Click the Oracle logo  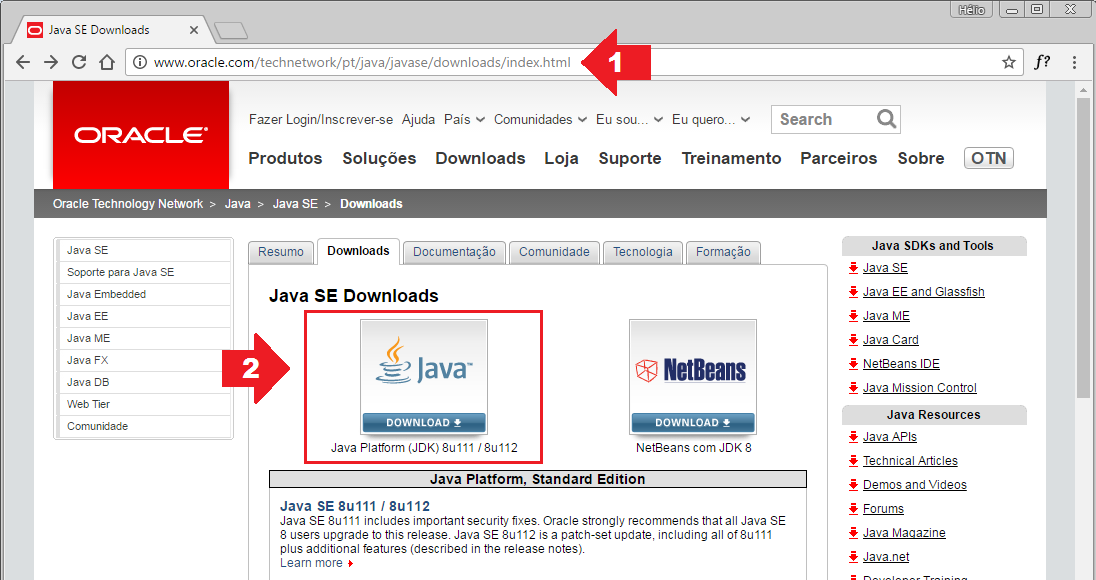point(141,135)
